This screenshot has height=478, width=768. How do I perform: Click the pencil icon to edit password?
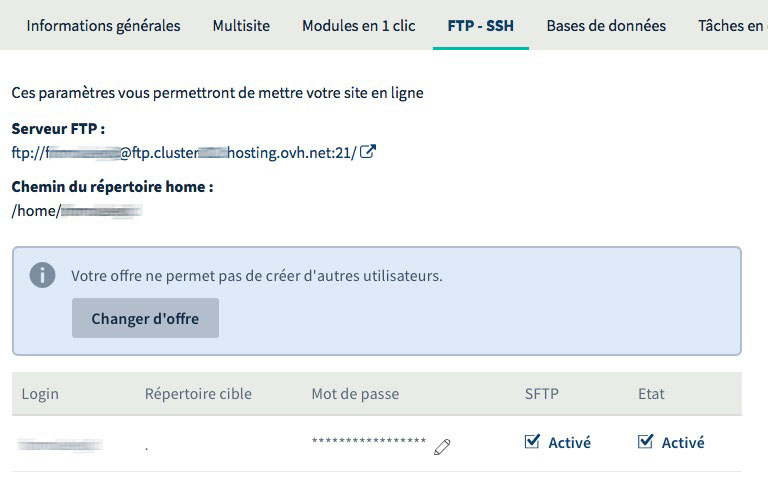tap(442, 447)
